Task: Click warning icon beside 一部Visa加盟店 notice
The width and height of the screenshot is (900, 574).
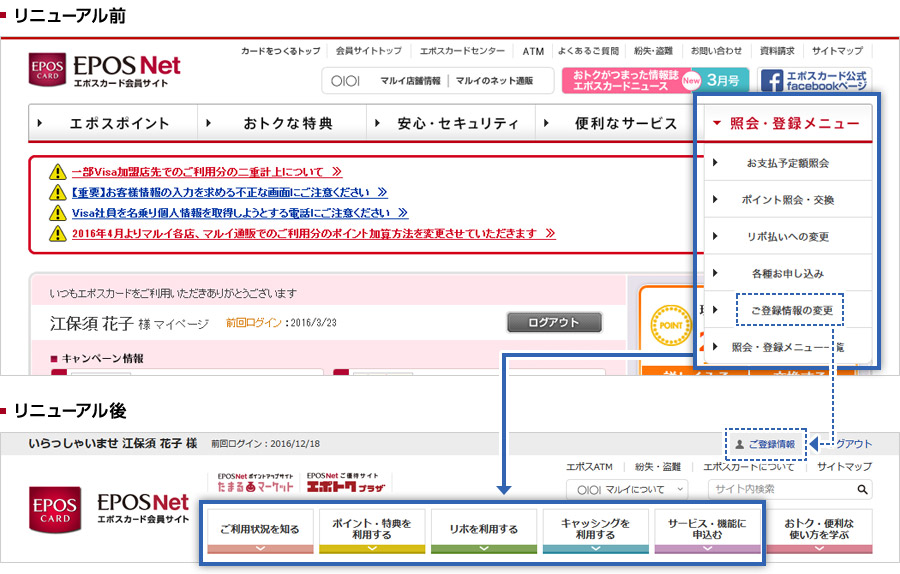Action: (x=57, y=172)
